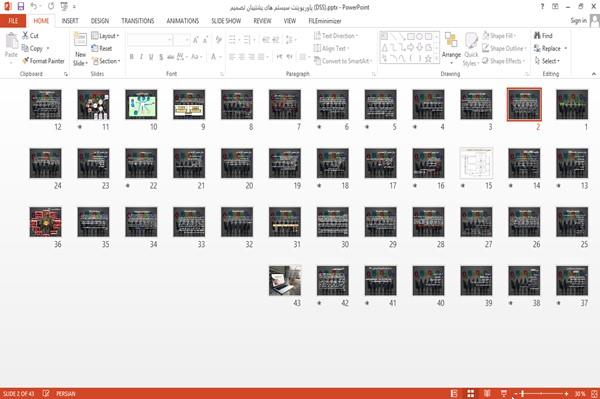Image resolution: width=600 pixels, height=399 pixels.
Task: Click the 30% zoom level
Action: (579, 394)
